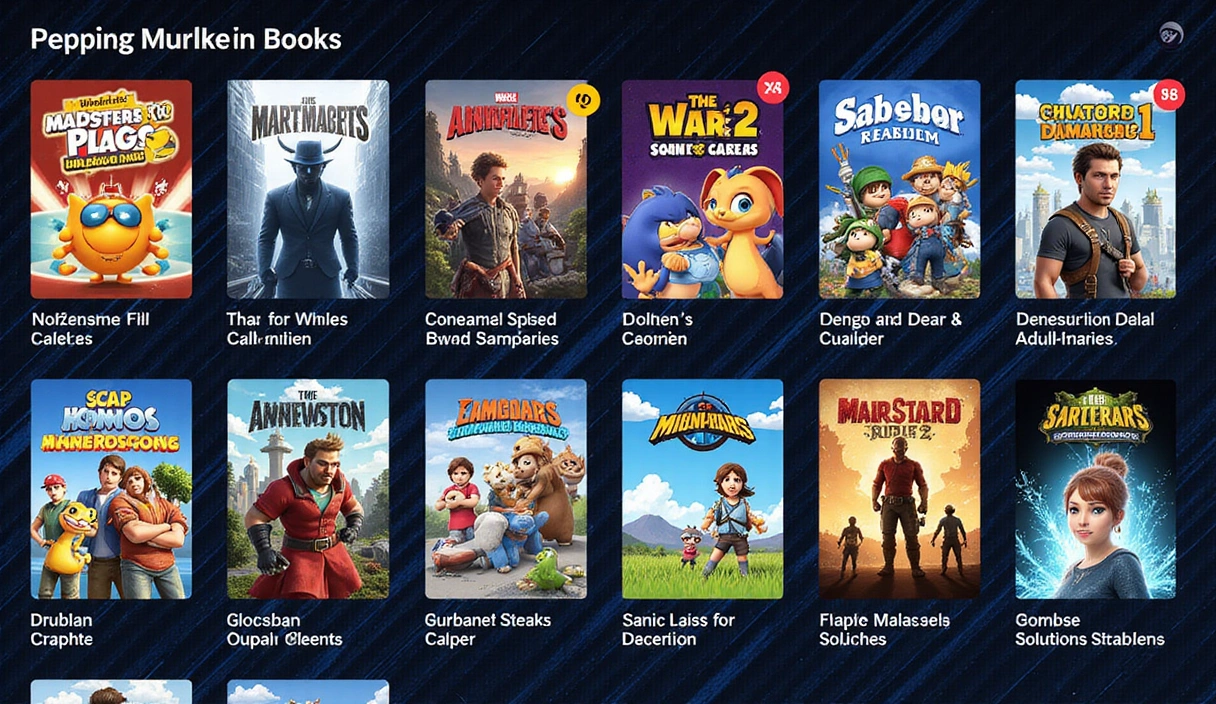
Task: Click the Sanic Laiss for Decerion title
Action: tap(678, 629)
